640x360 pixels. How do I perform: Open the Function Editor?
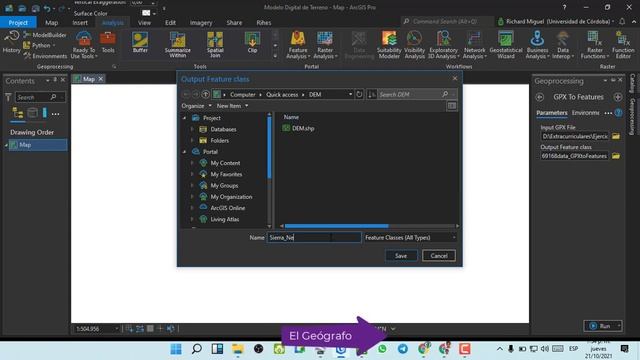(x=623, y=45)
